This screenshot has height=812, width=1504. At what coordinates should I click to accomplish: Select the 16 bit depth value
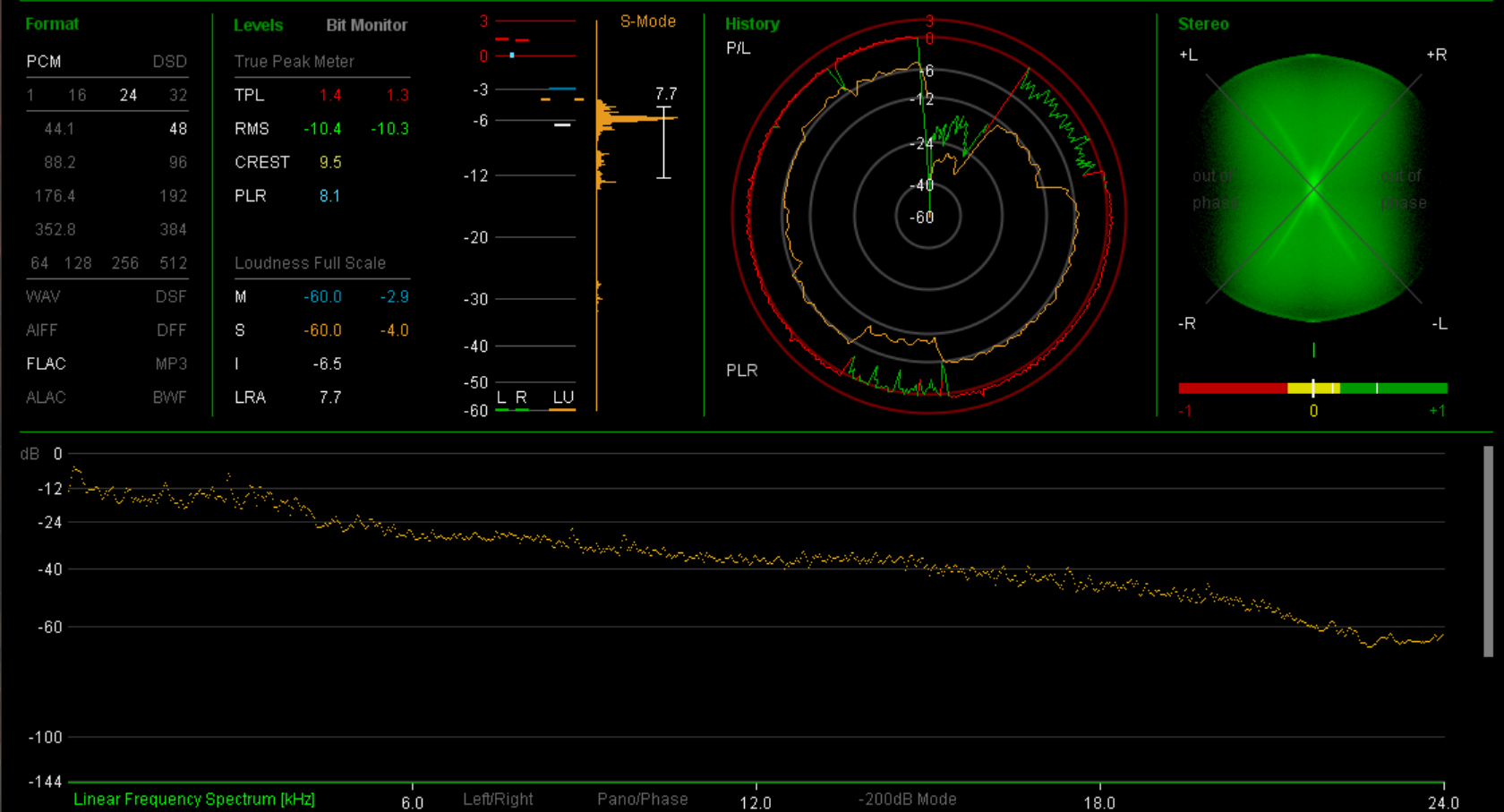coord(77,95)
